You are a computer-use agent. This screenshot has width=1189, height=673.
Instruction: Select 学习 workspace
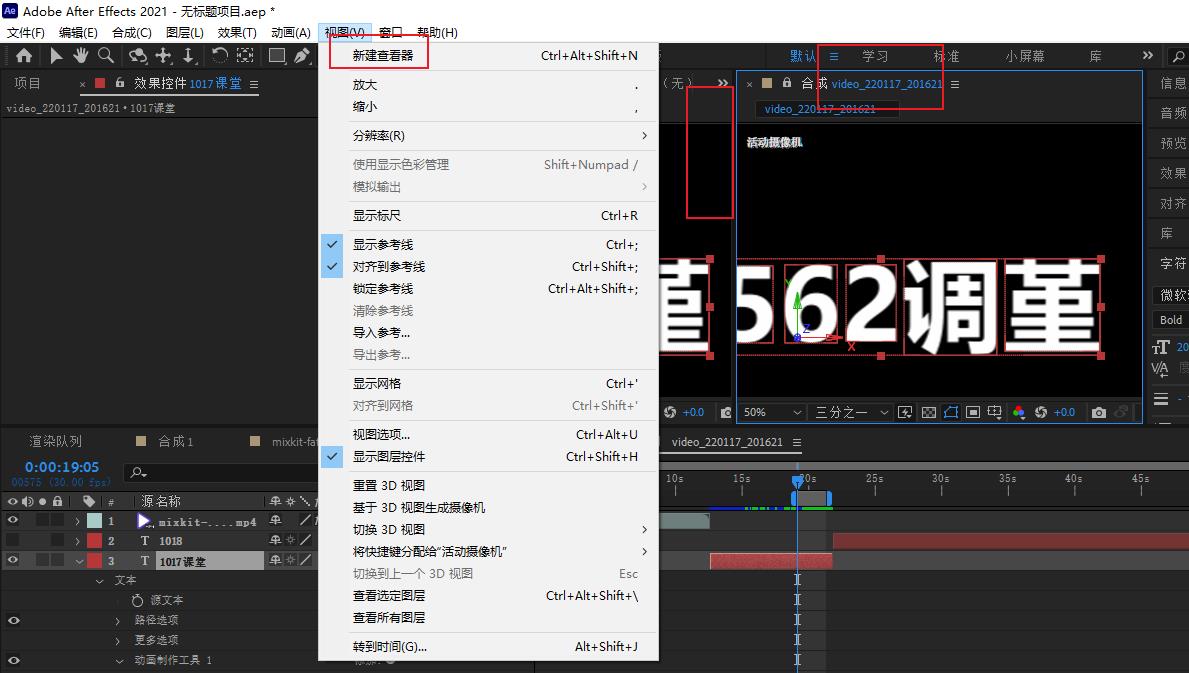(x=875, y=56)
